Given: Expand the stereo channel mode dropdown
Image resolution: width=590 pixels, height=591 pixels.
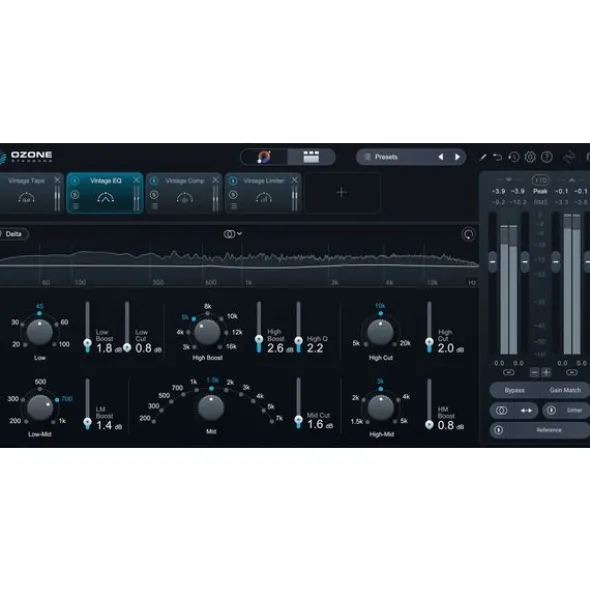Looking at the screenshot, I should click(x=233, y=234).
